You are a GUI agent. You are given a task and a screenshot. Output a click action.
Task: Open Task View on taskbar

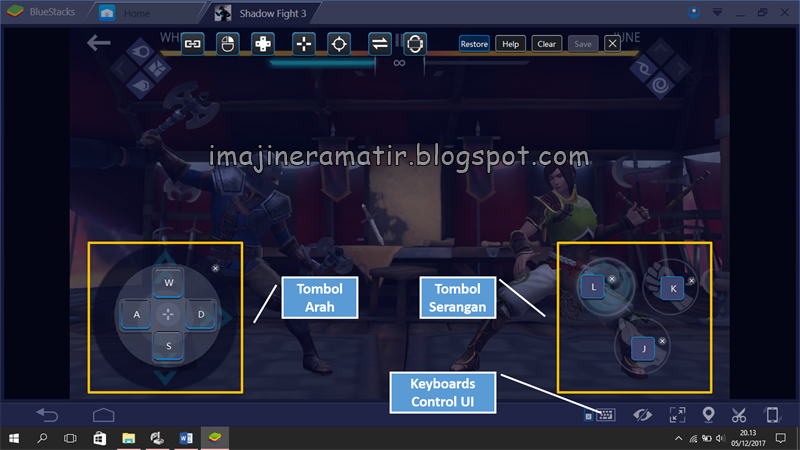[70, 438]
